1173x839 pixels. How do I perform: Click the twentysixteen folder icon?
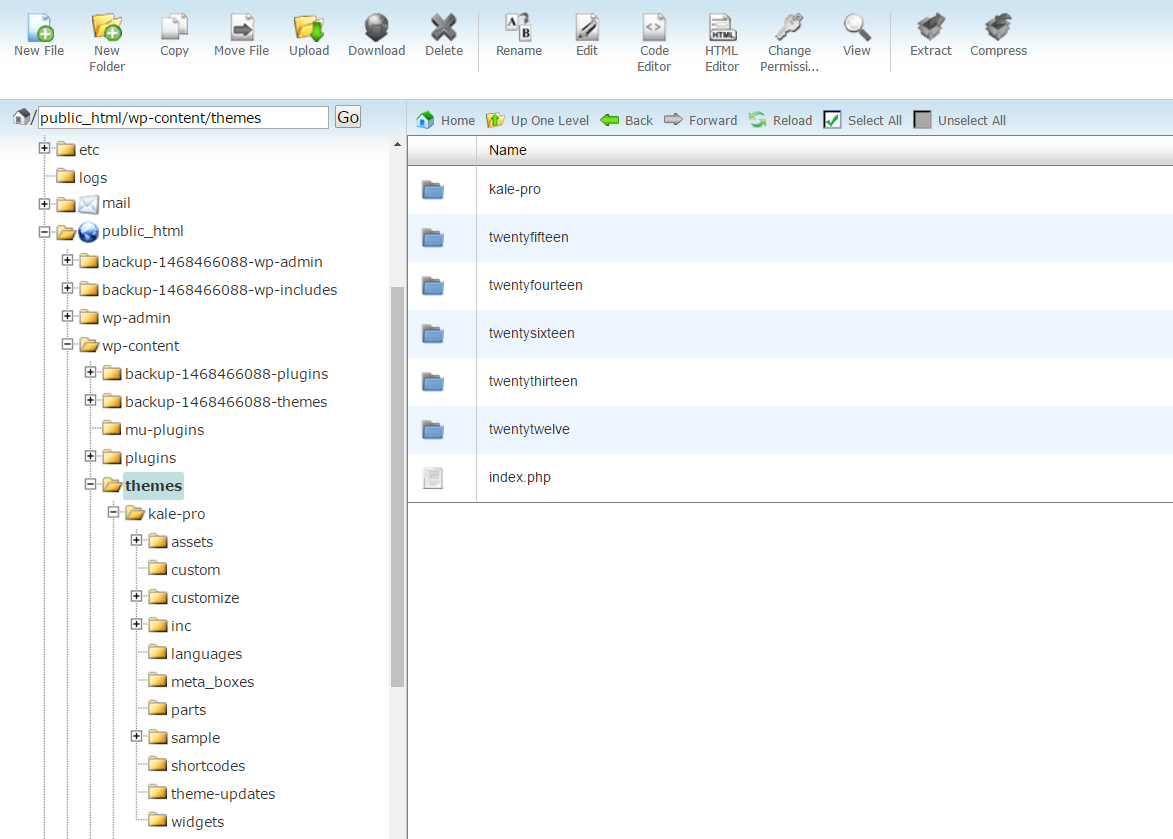[x=432, y=334]
